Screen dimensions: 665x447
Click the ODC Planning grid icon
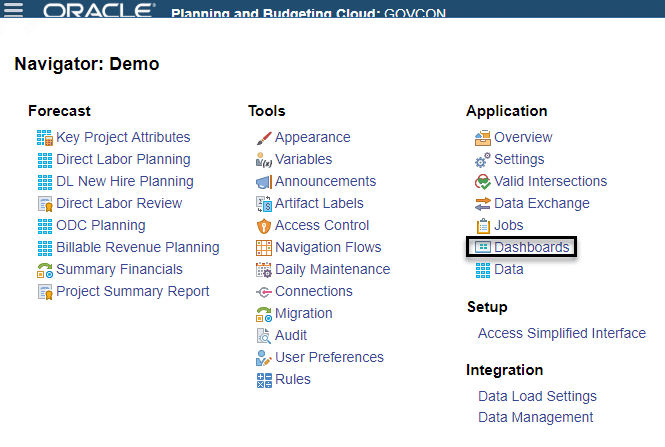pos(45,226)
